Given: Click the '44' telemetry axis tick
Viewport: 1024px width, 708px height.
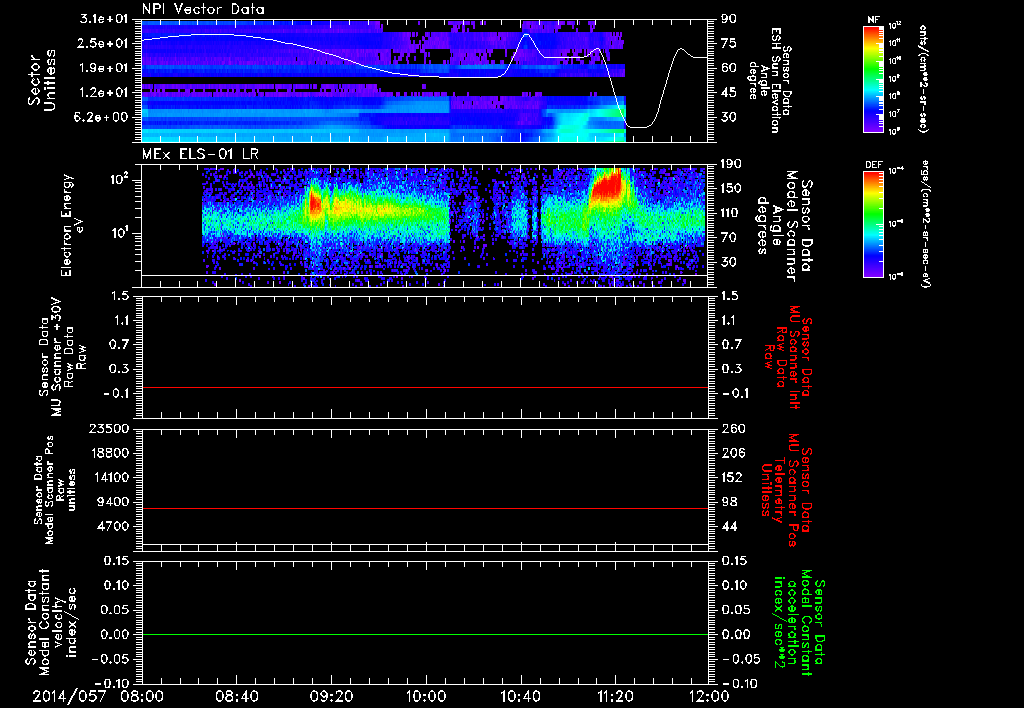Looking at the screenshot, I should pyautogui.click(x=729, y=526).
